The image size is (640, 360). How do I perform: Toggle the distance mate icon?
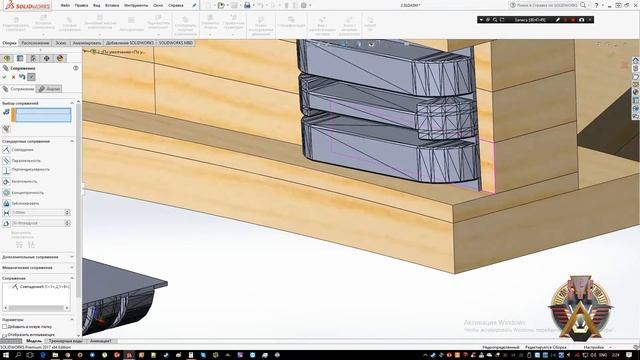pos(6,213)
